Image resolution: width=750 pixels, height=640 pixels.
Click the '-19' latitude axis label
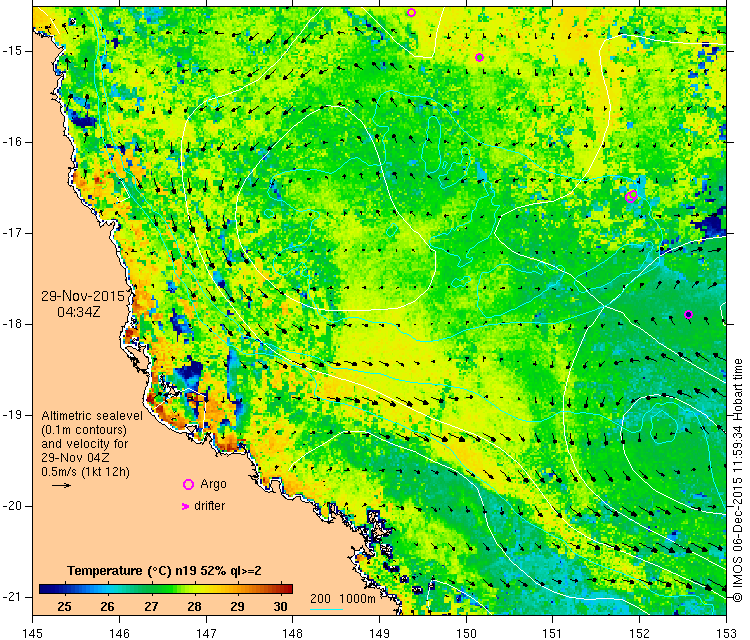(11, 415)
